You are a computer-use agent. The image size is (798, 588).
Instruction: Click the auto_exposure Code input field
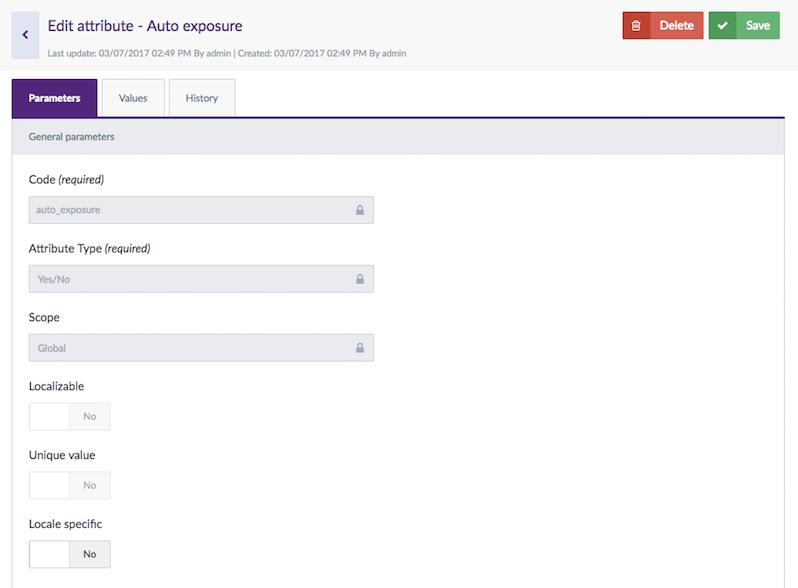190,210
